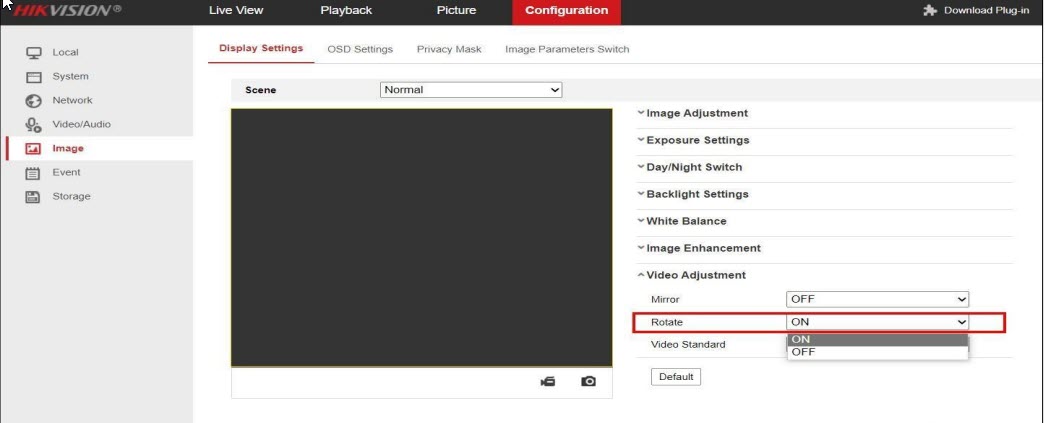Collapse the Video Adjustment section
The image size is (1045, 423).
tap(695, 275)
